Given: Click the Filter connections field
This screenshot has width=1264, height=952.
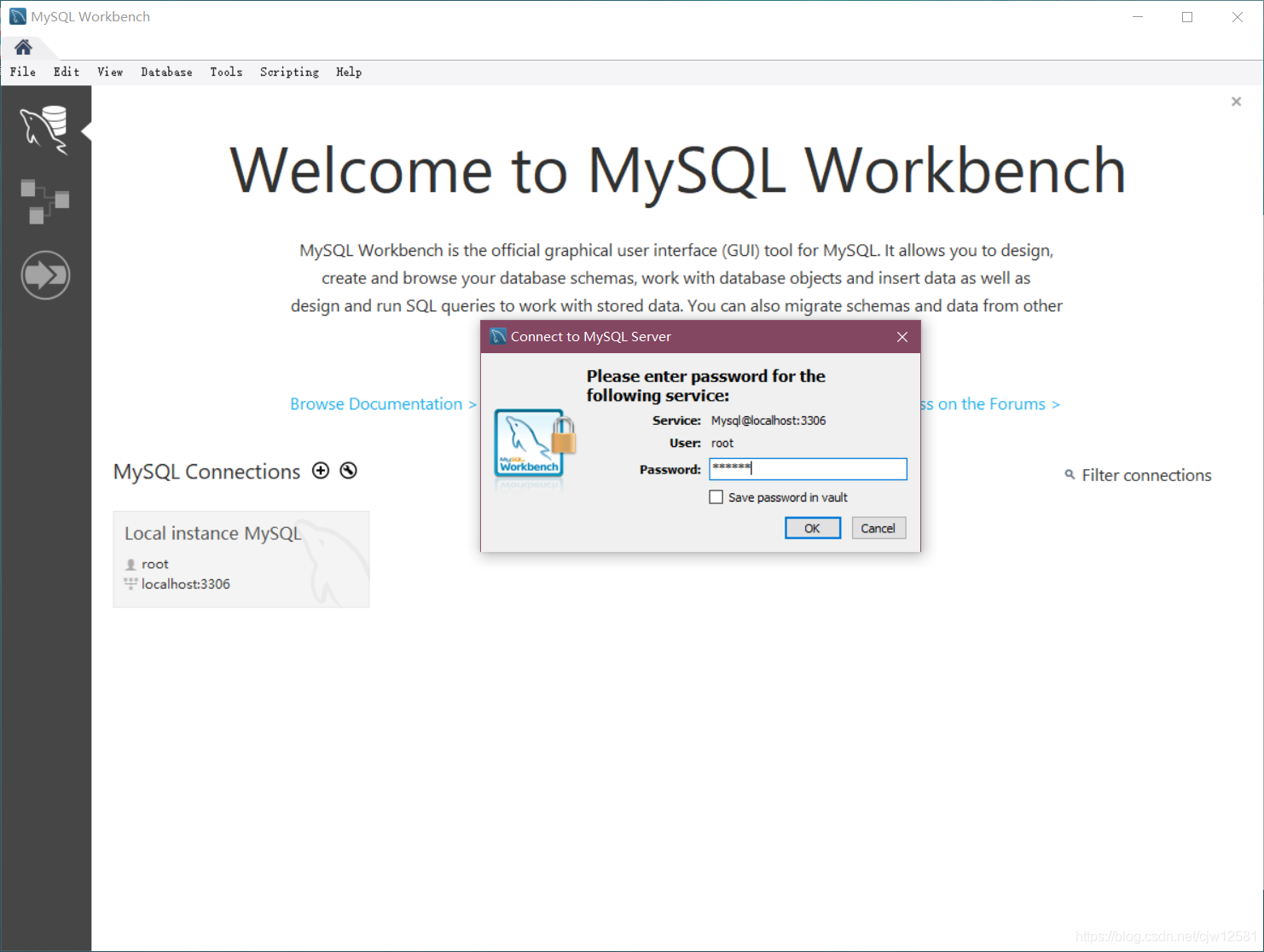Looking at the screenshot, I should 1146,475.
